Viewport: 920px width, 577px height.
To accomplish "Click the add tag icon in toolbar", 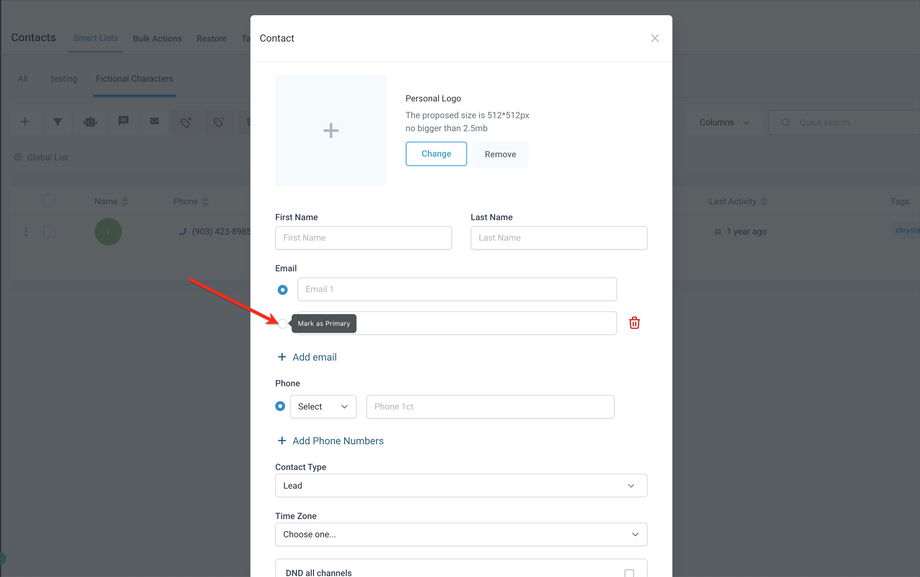I will coord(185,122).
